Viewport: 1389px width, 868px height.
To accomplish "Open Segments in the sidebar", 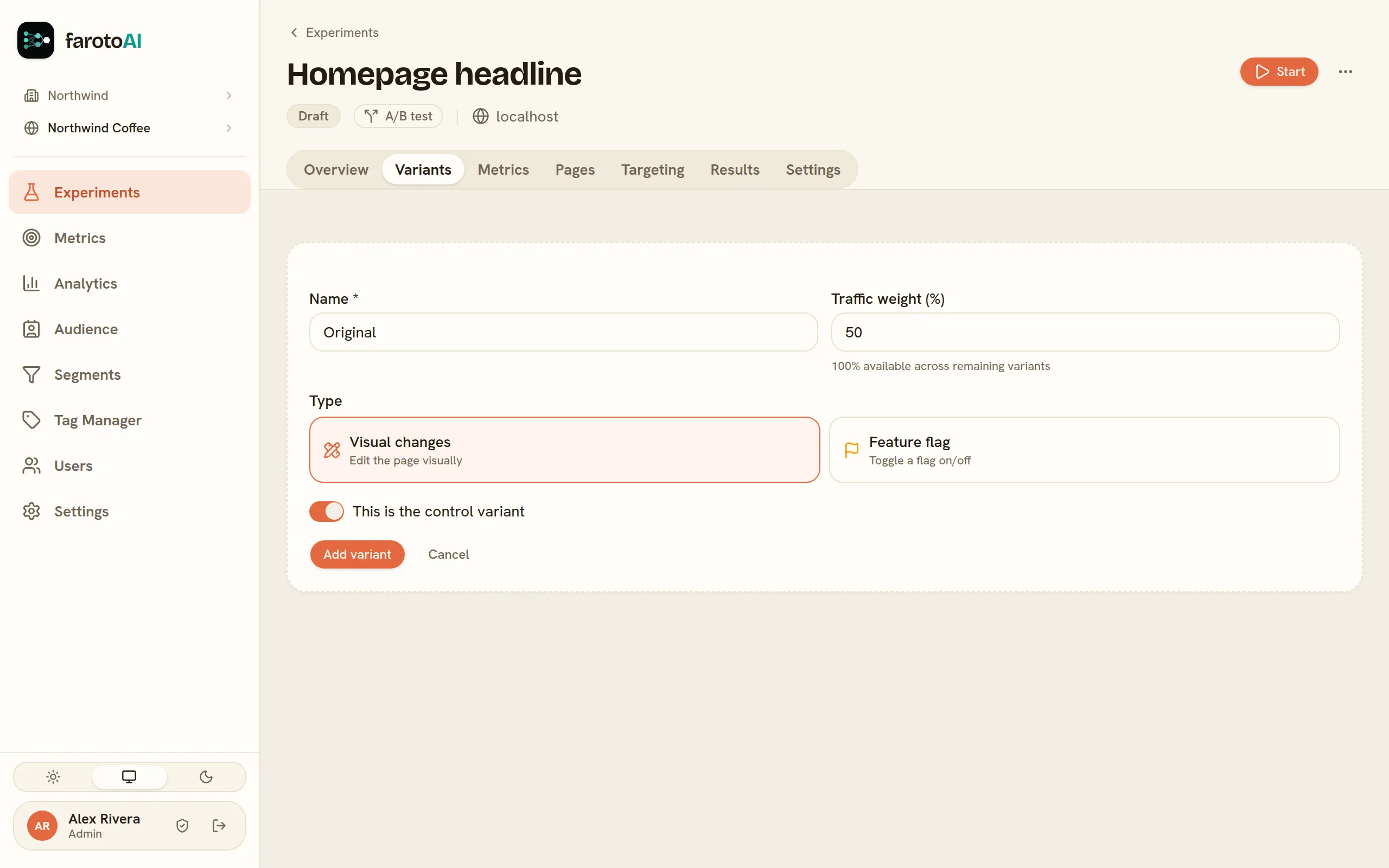I will coord(130,374).
